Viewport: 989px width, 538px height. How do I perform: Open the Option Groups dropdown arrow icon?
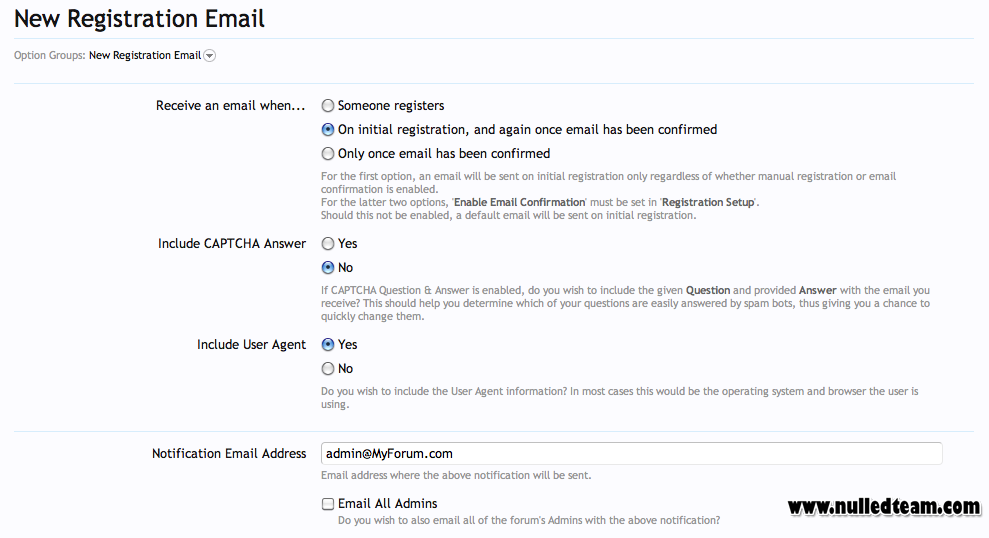(x=209, y=56)
